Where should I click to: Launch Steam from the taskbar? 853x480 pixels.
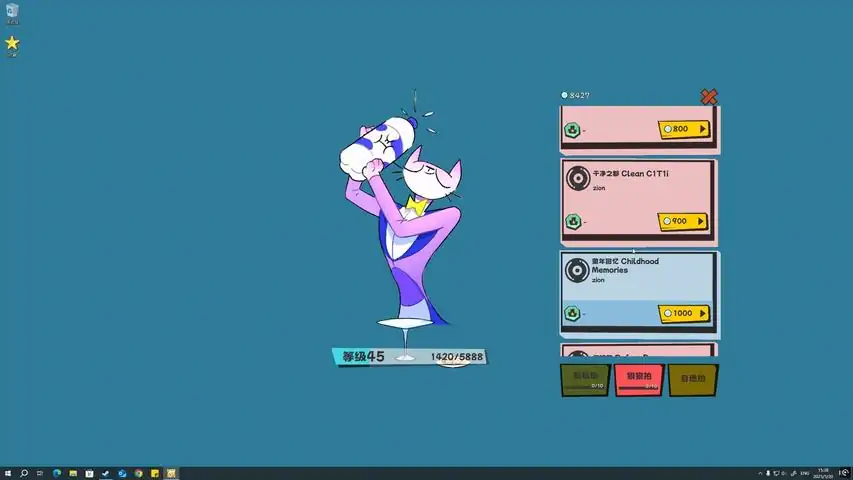tap(105, 473)
